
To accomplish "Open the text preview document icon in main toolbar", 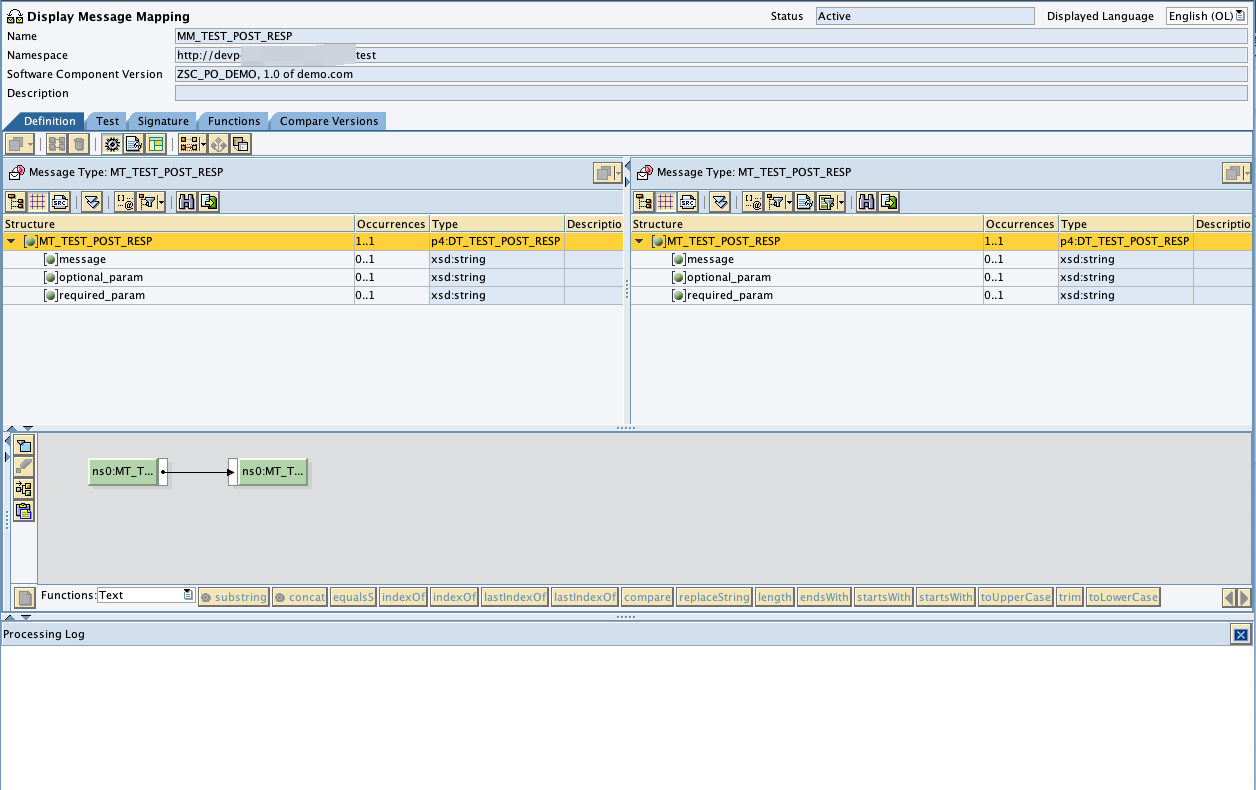I will pyautogui.click(x=134, y=144).
